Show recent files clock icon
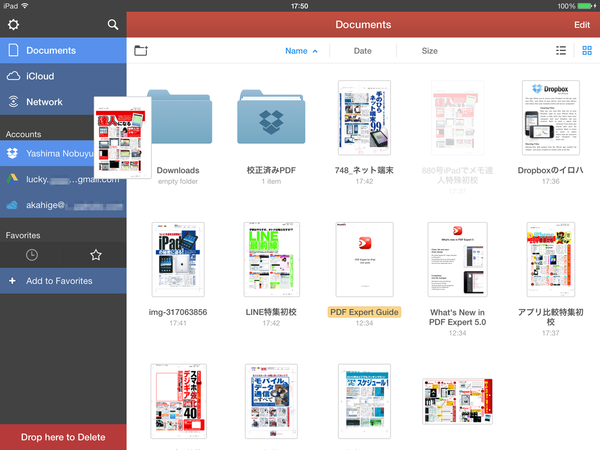This screenshot has height=450, width=600. pos(32,255)
